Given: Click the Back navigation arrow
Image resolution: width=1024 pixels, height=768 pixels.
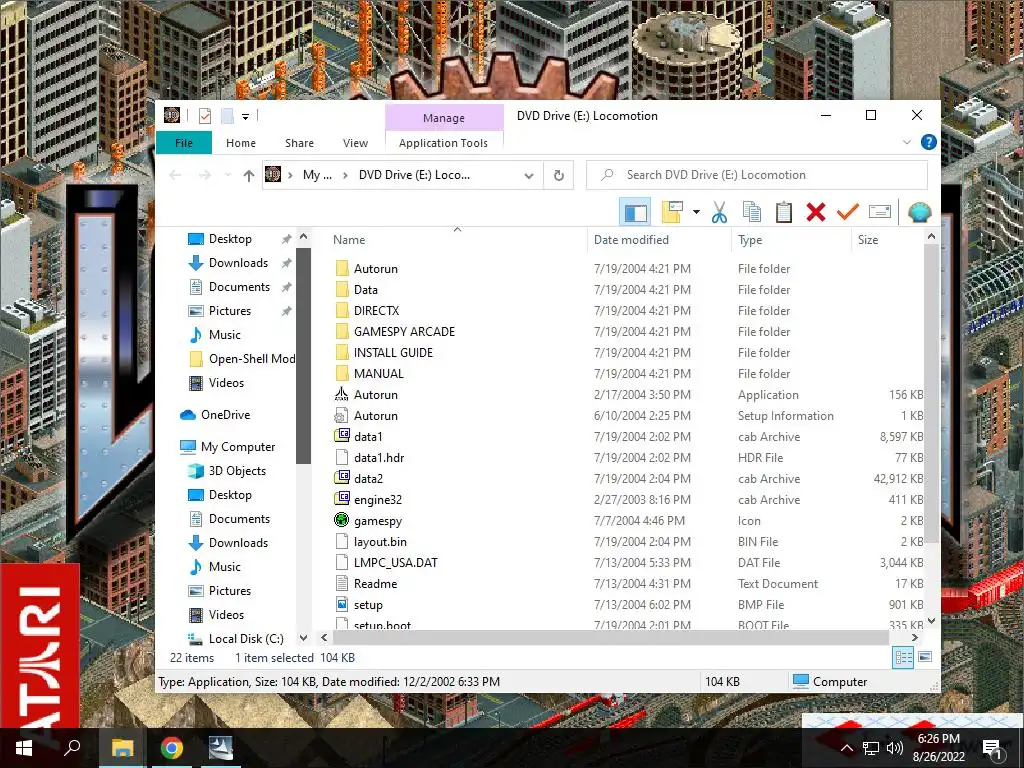Looking at the screenshot, I should pos(175,175).
